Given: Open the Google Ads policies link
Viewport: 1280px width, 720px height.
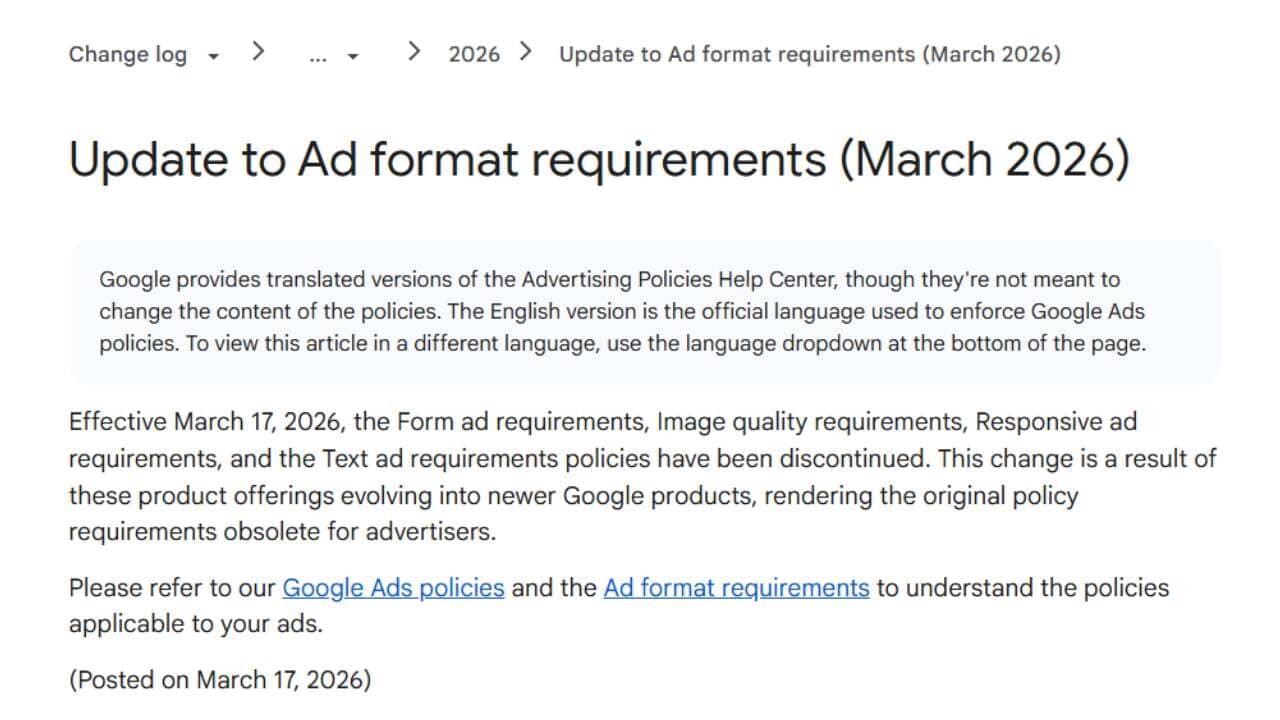Looking at the screenshot, I should pyautogui.click(x=393, y=587).
